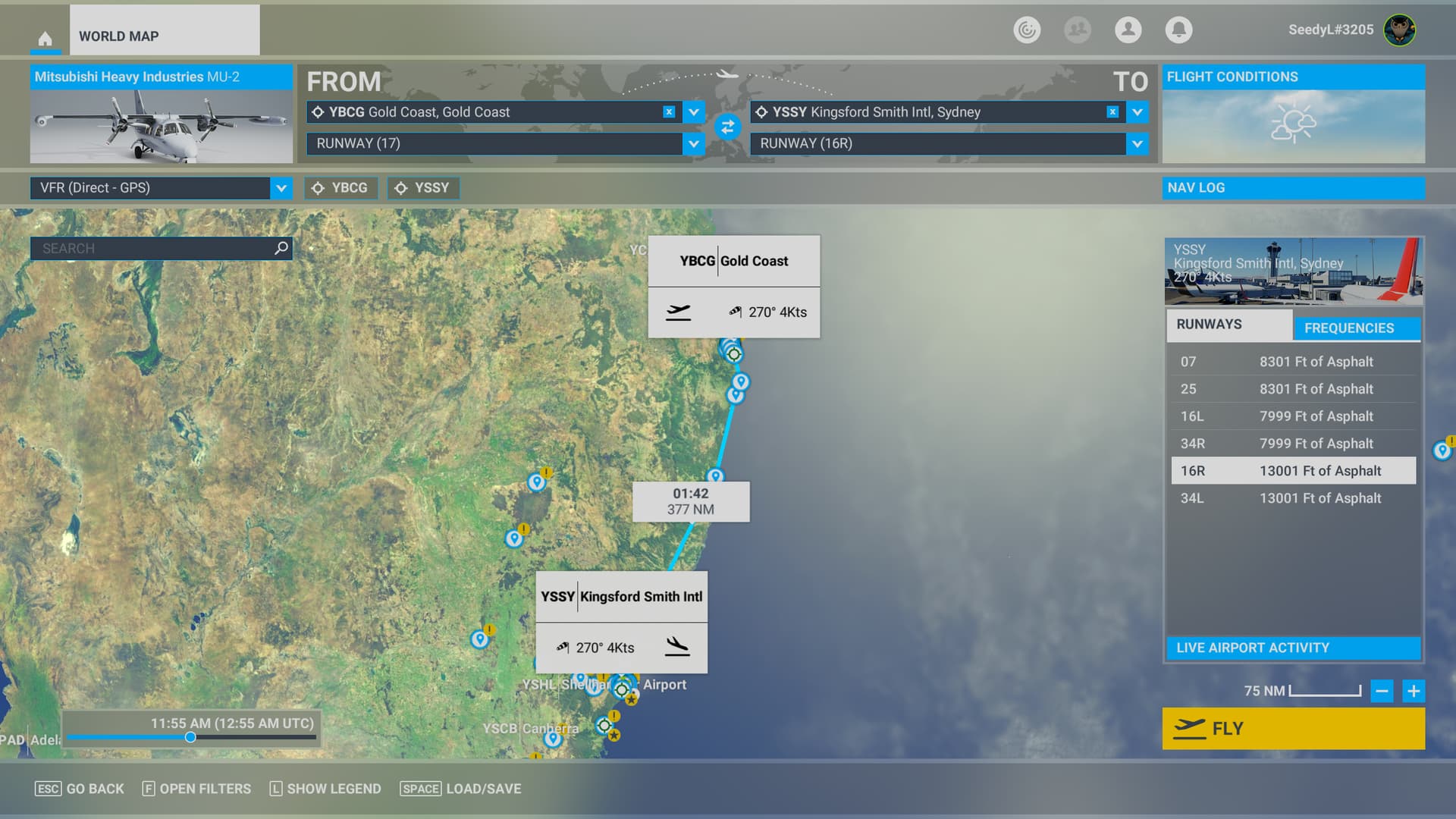The image size is (1456, 819).
Task: Click search magnifier icon
Action: (281, 248)
